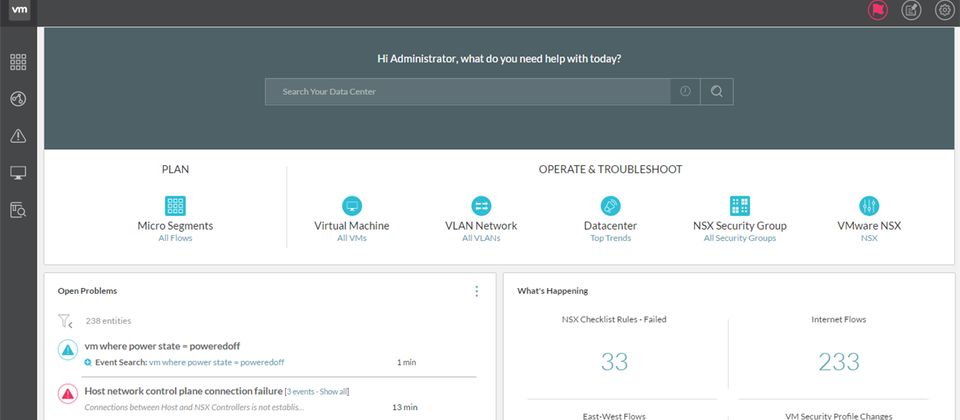Click the document search icon in sidebar
This screenshot has height=420, width=960.
pos(18,210)
